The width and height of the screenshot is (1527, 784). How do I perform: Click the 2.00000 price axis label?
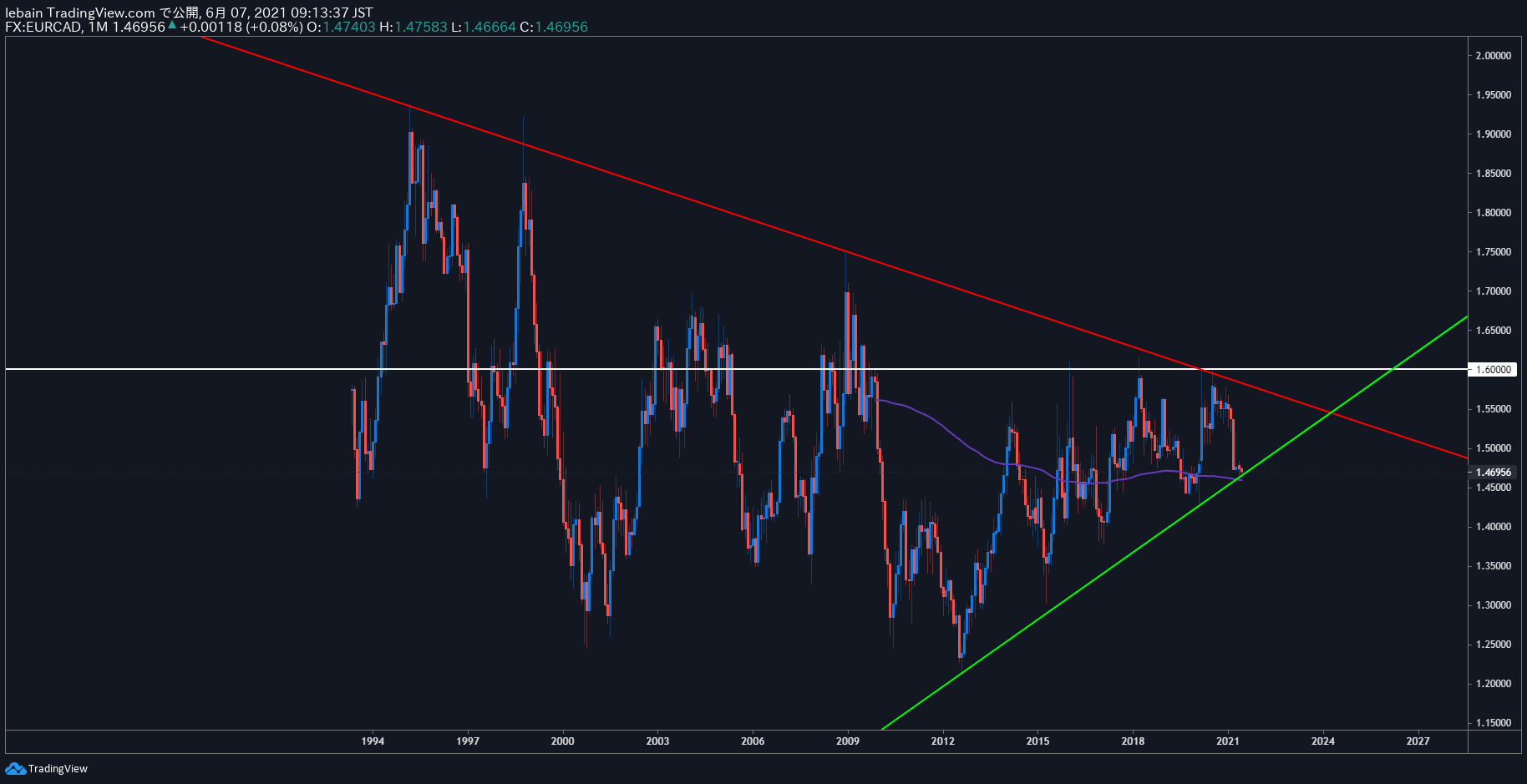[1494, 56]
